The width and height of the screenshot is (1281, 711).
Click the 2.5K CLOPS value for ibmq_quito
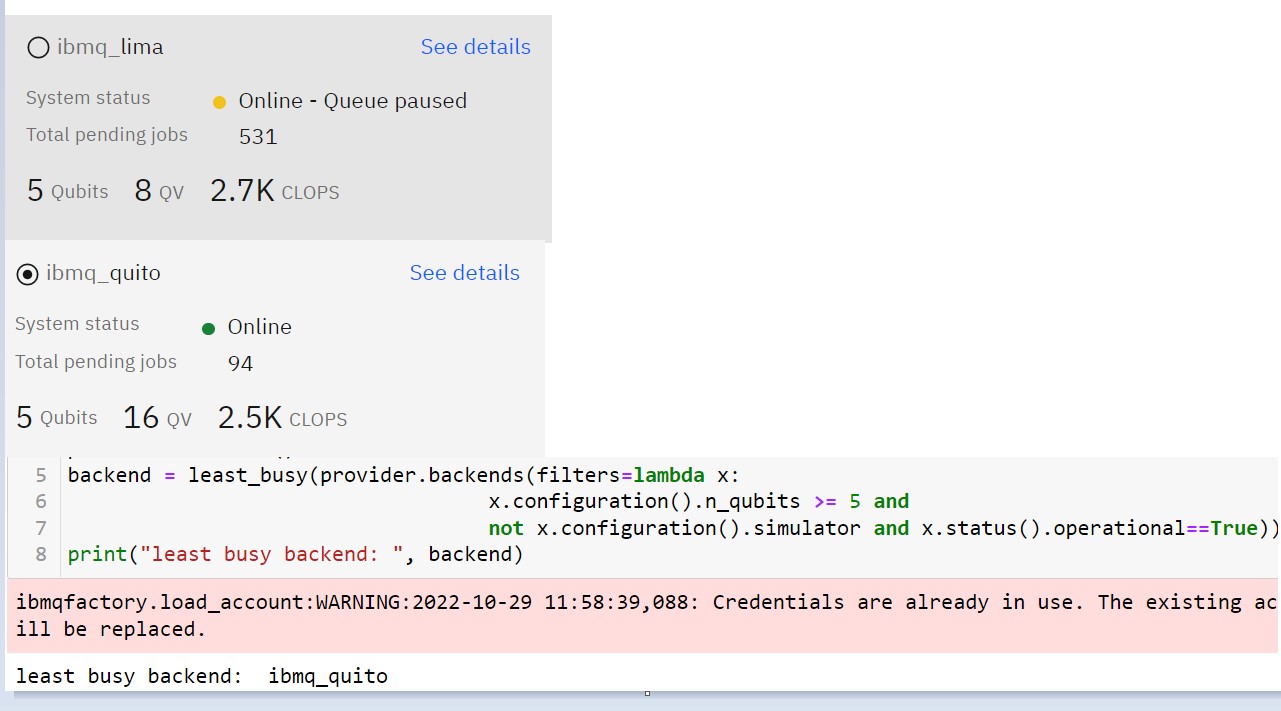(282, 418)
